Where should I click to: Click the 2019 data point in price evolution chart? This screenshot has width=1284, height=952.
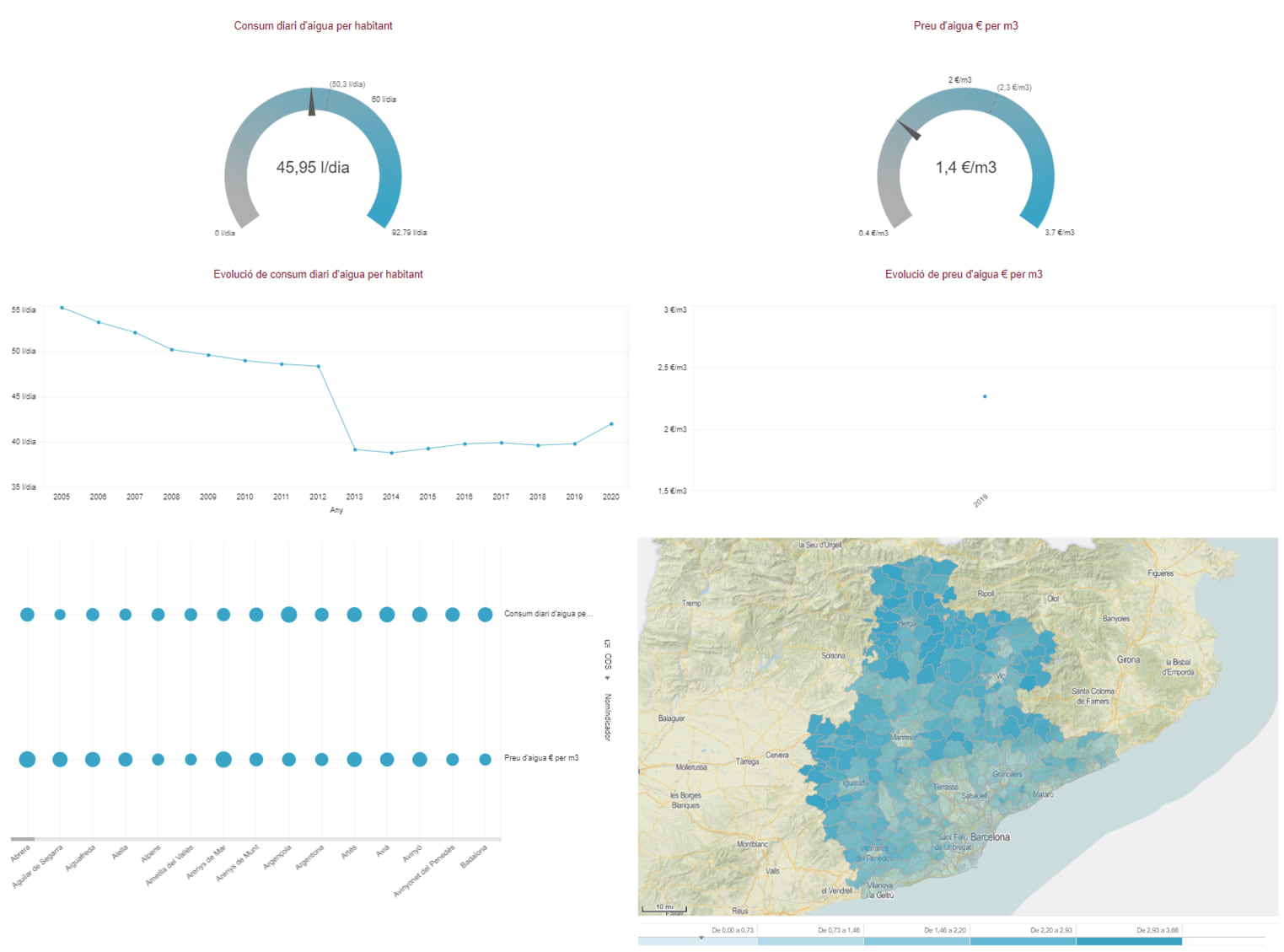985,396
